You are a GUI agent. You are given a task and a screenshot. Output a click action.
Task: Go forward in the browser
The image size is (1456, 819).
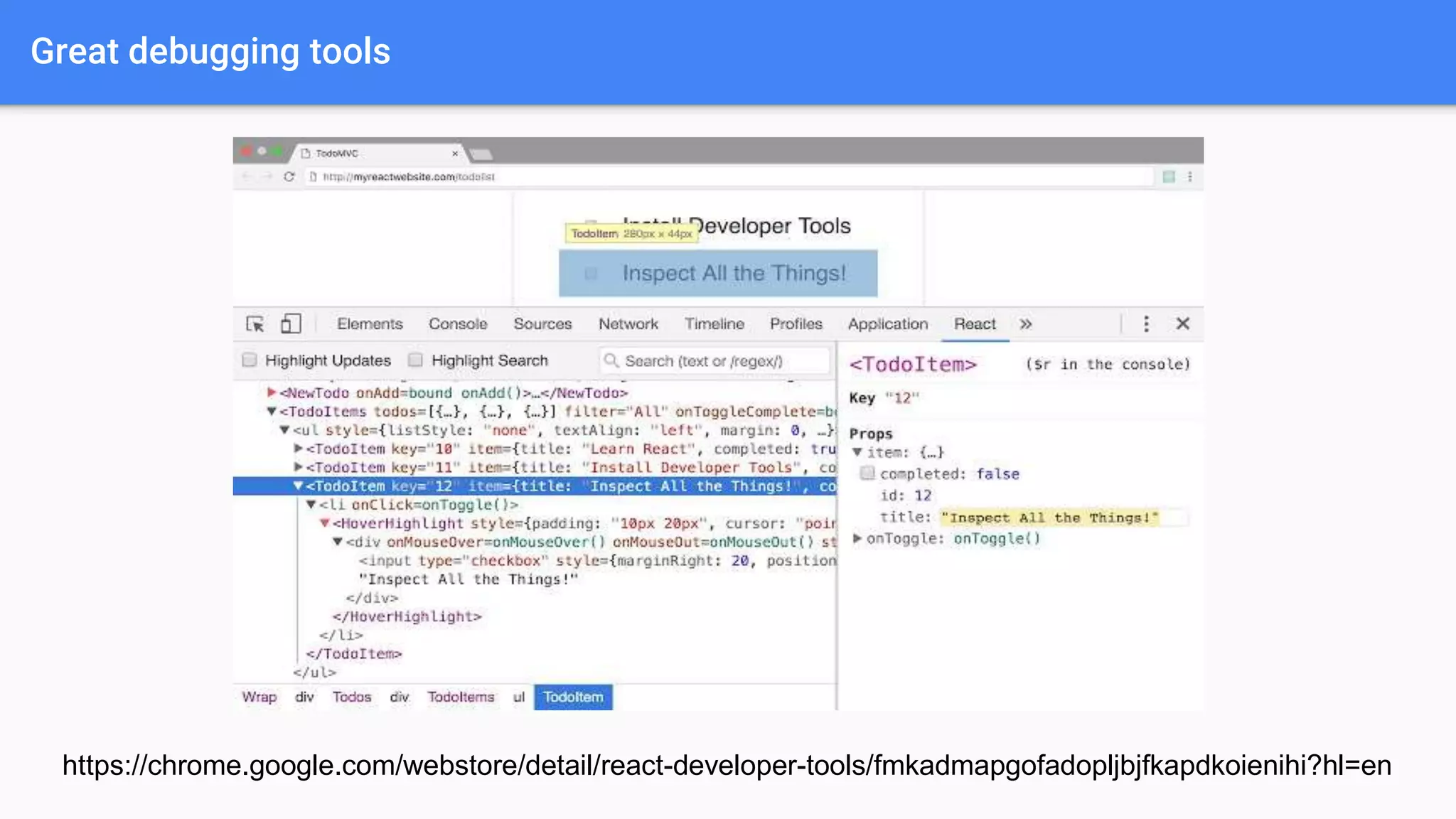(x=267, y=176)
